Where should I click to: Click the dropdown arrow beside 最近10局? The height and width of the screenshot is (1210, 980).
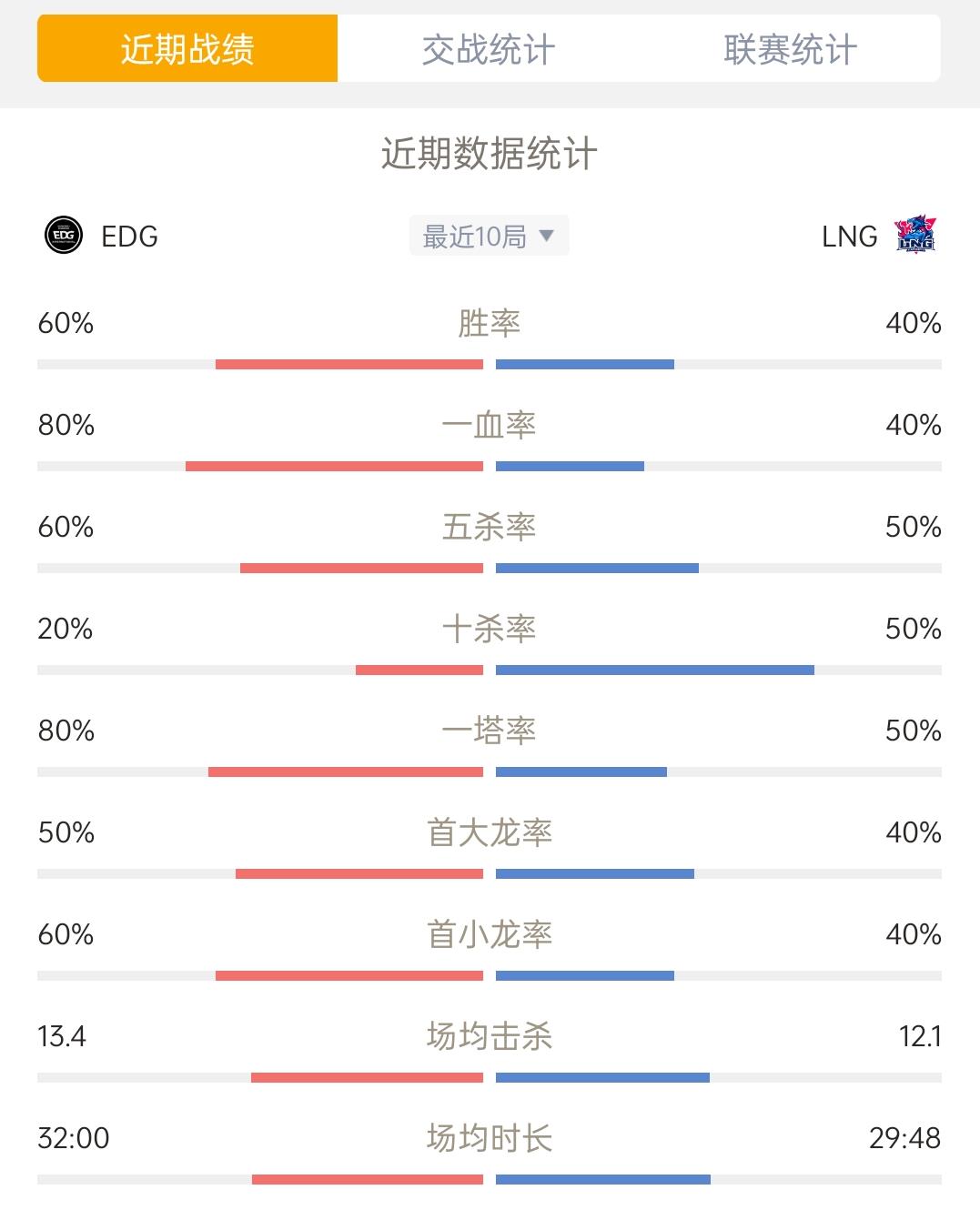tap(546, 236)
